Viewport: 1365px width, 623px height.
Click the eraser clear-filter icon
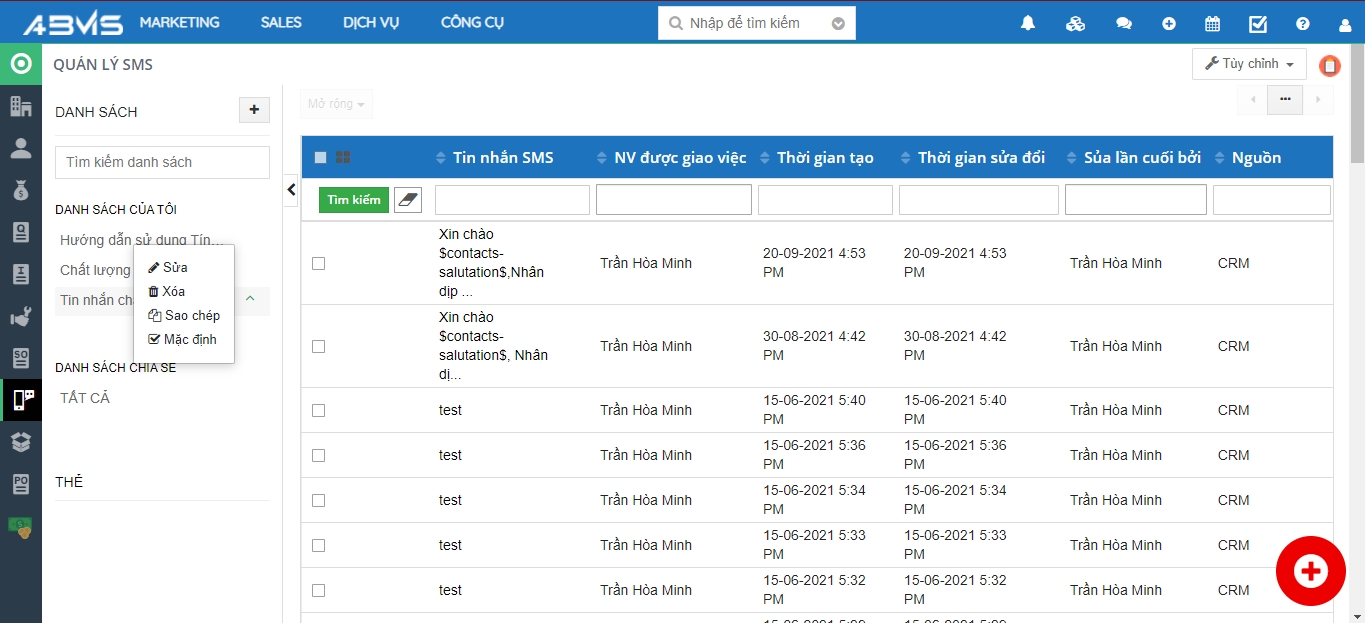[408, 200]
